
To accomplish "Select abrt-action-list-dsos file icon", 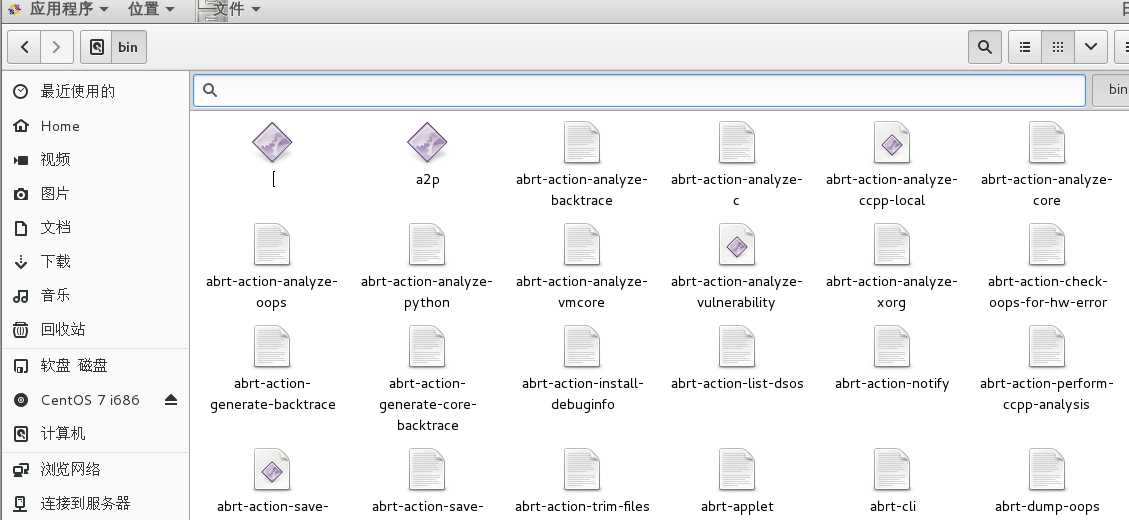I will tap(737, 346).
